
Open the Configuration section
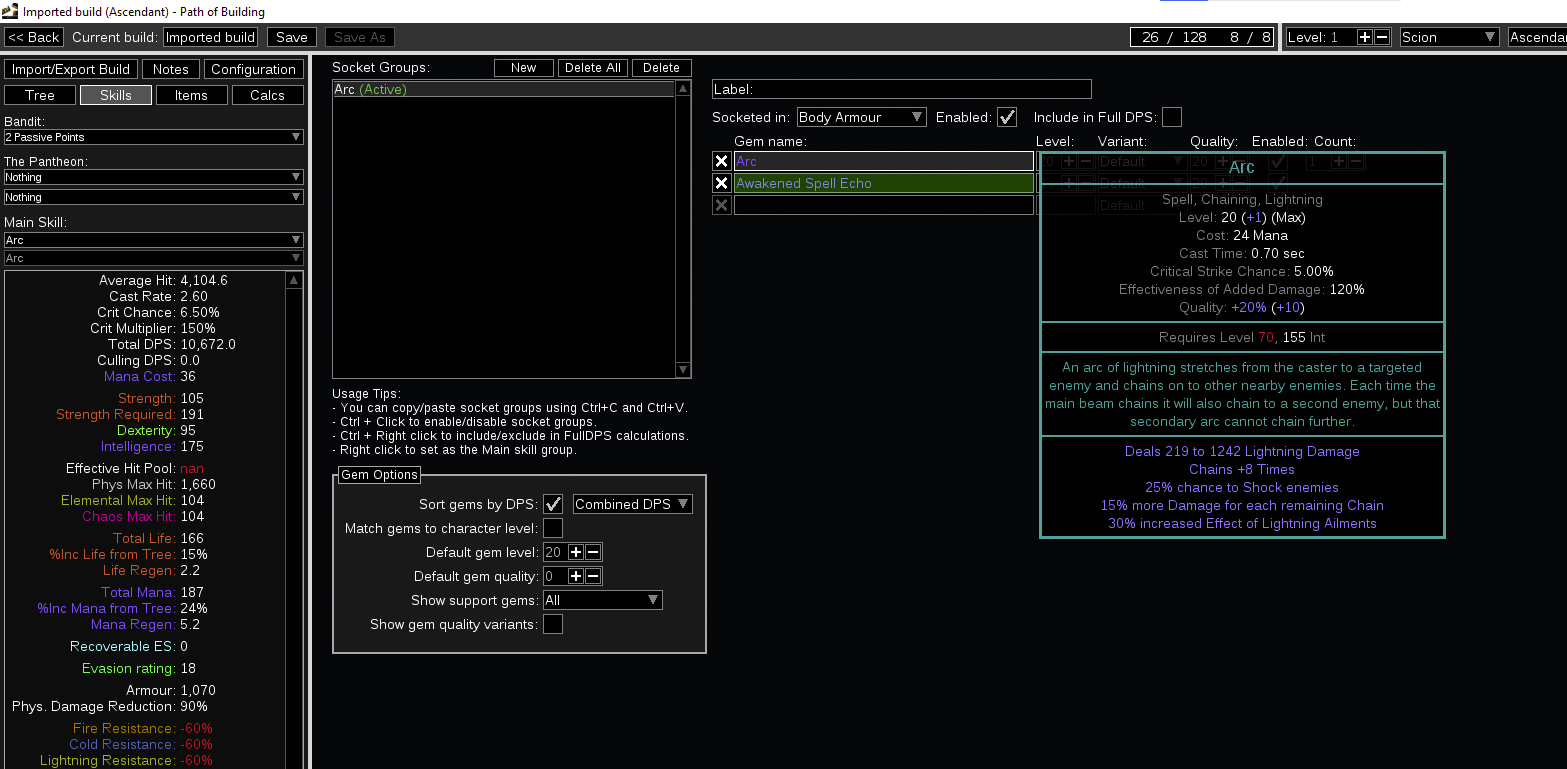(x=253, y=68)
